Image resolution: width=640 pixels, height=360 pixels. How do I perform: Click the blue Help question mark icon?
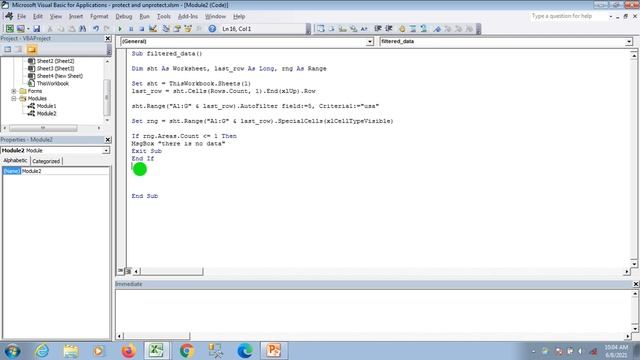point(212,29)
